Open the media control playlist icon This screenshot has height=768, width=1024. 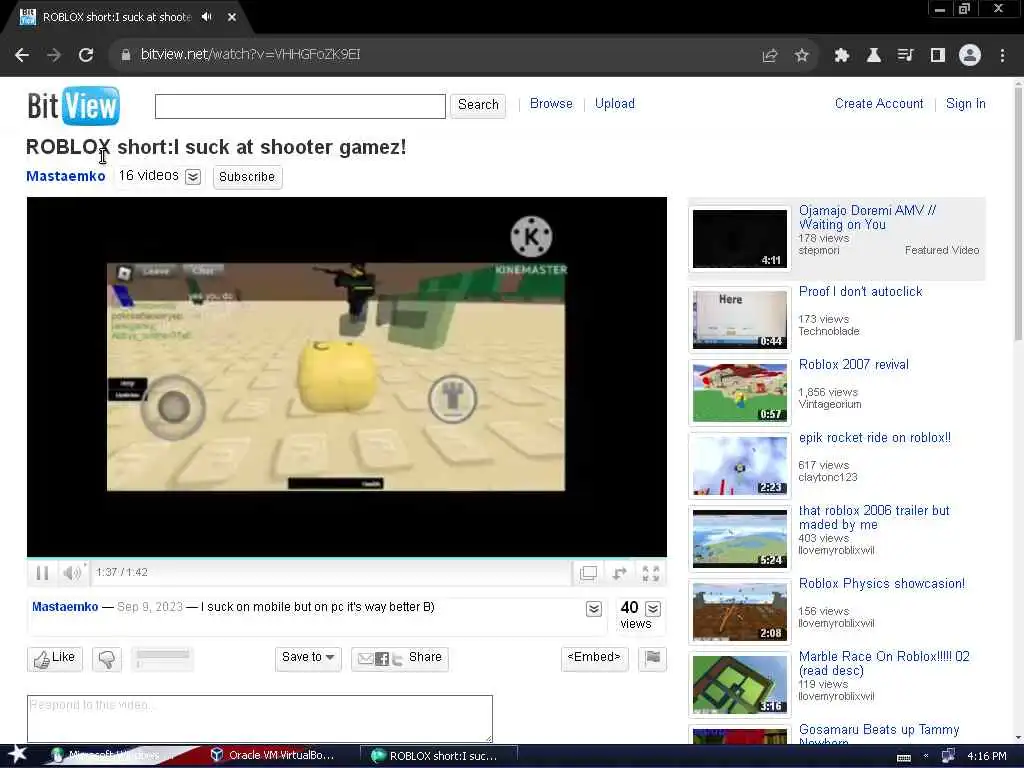coord(905,56)
